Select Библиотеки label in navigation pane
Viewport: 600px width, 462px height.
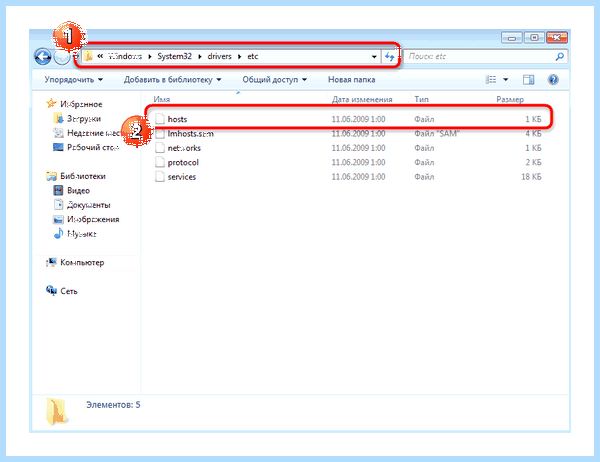tap(83, 176)
